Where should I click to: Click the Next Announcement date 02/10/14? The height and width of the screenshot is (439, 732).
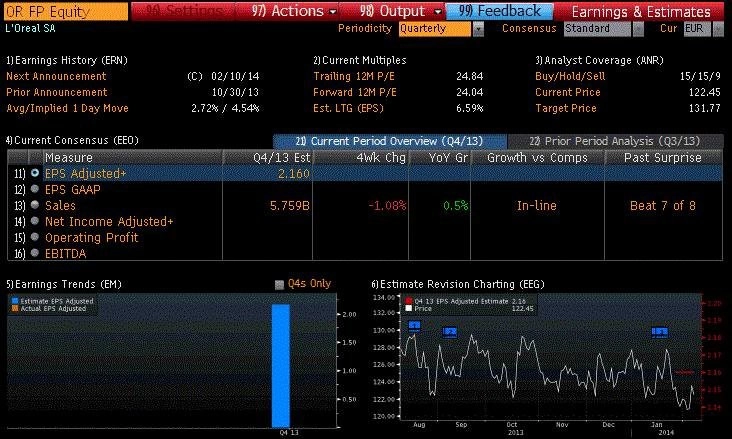tap(235, 76)
